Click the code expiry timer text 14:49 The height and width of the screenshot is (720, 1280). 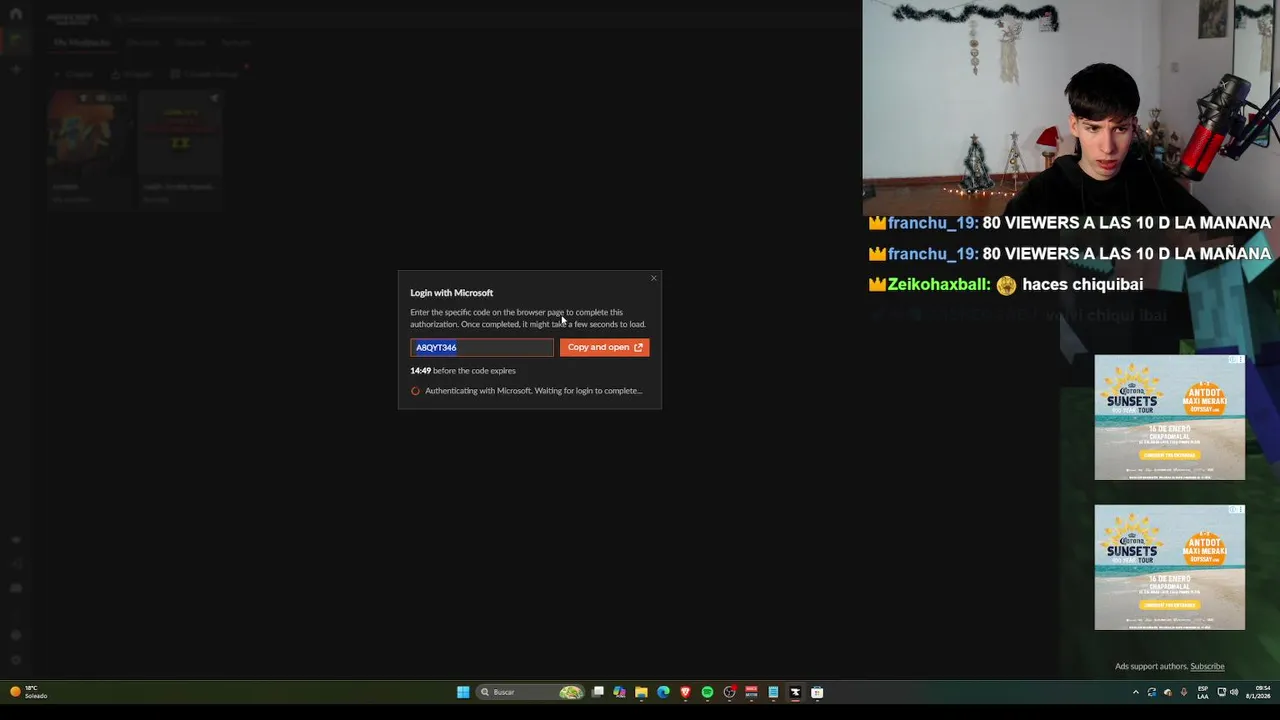click(421, 371)
